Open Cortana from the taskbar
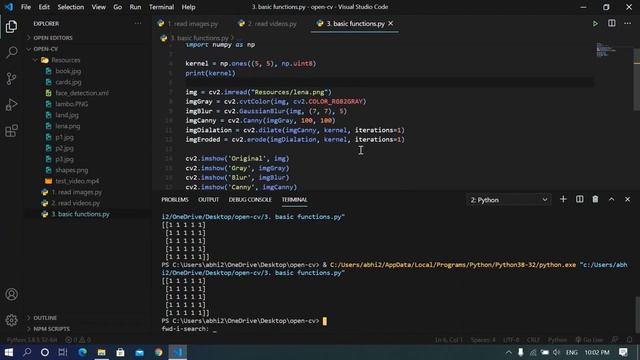Image resolution: width=640 pixels, height=360 pixels. 45,352
